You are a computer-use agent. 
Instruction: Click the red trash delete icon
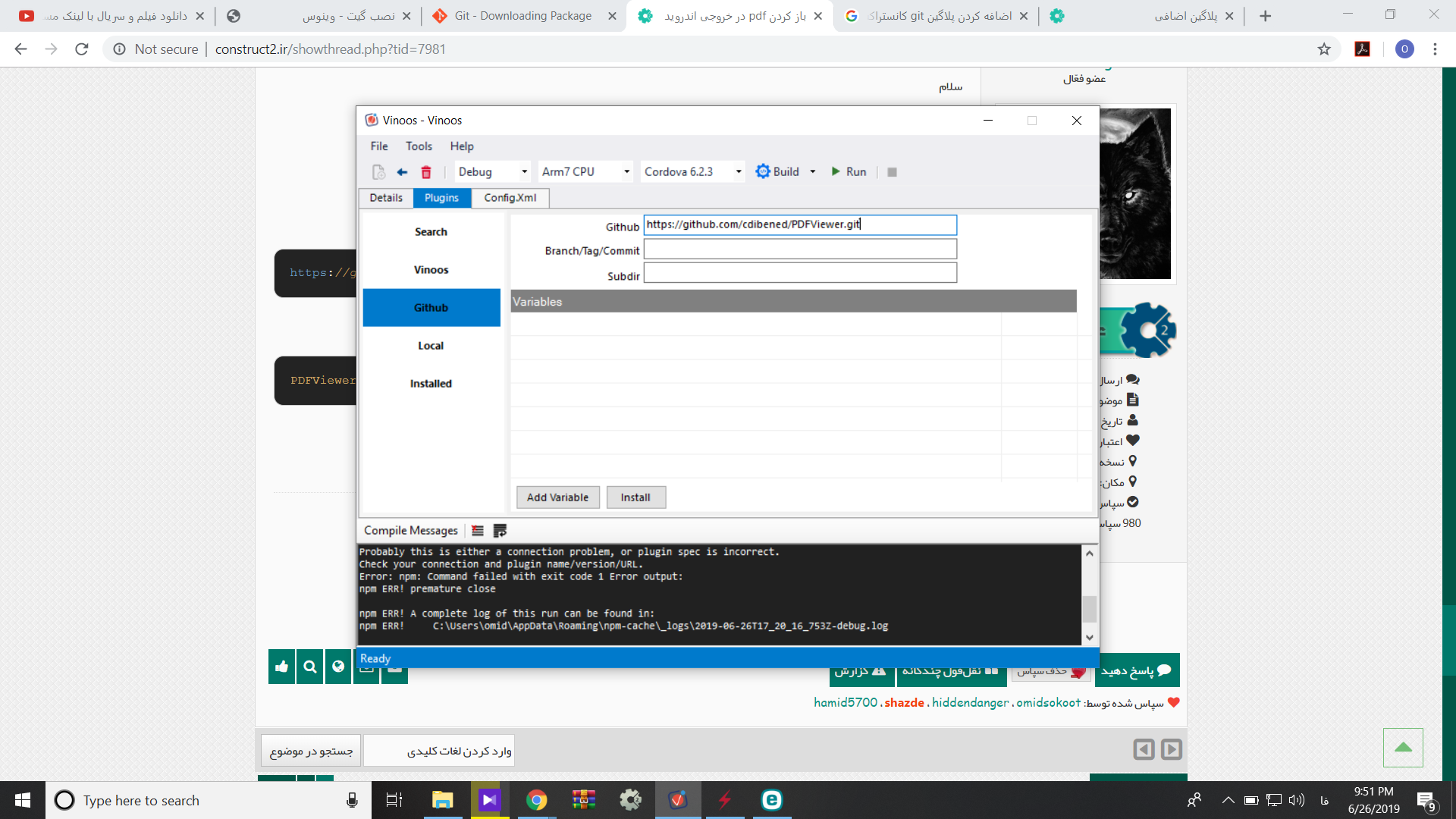tap(426, 172)
